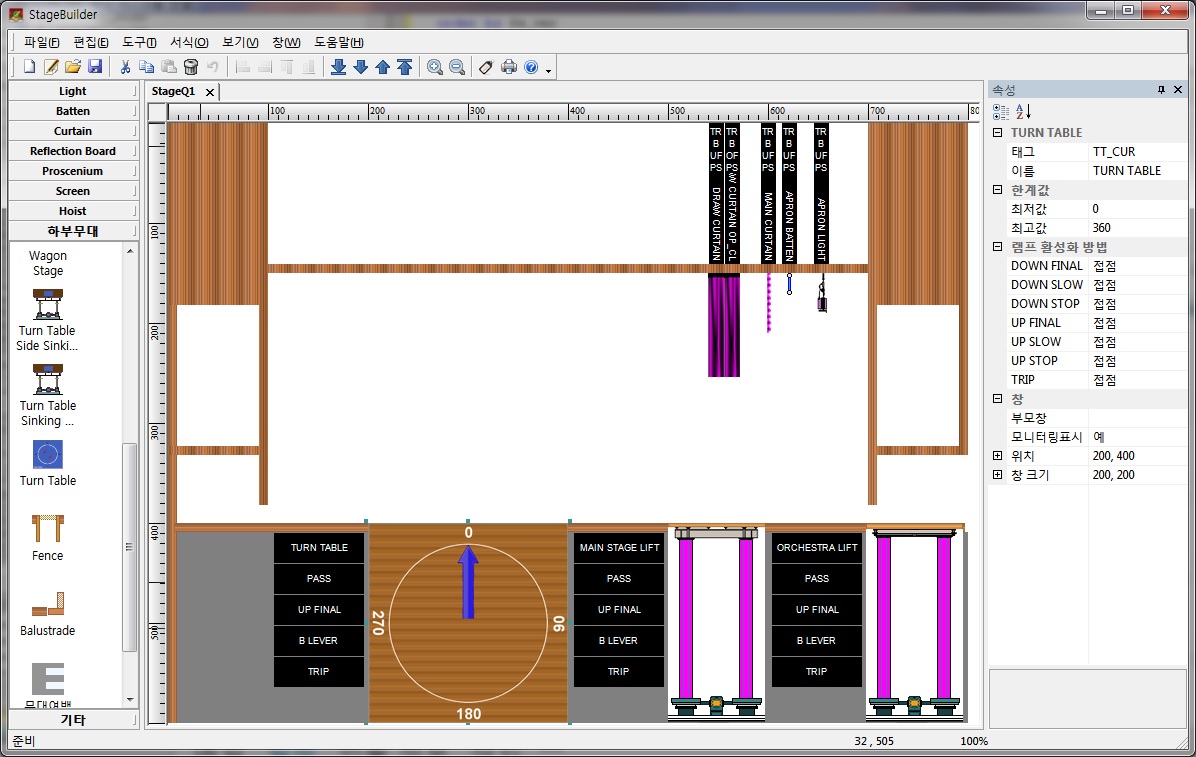Click the MAIN STAGE LIFT label box

[619, 547]
